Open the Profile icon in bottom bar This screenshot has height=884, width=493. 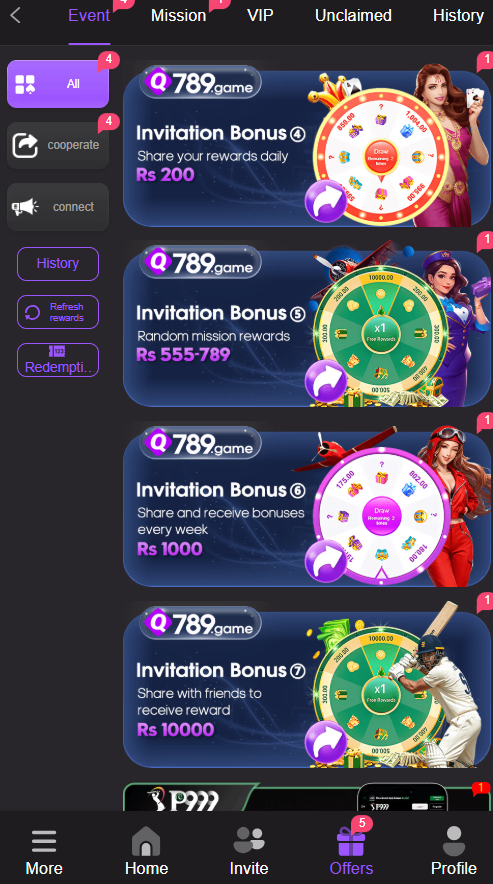(454, 841)
